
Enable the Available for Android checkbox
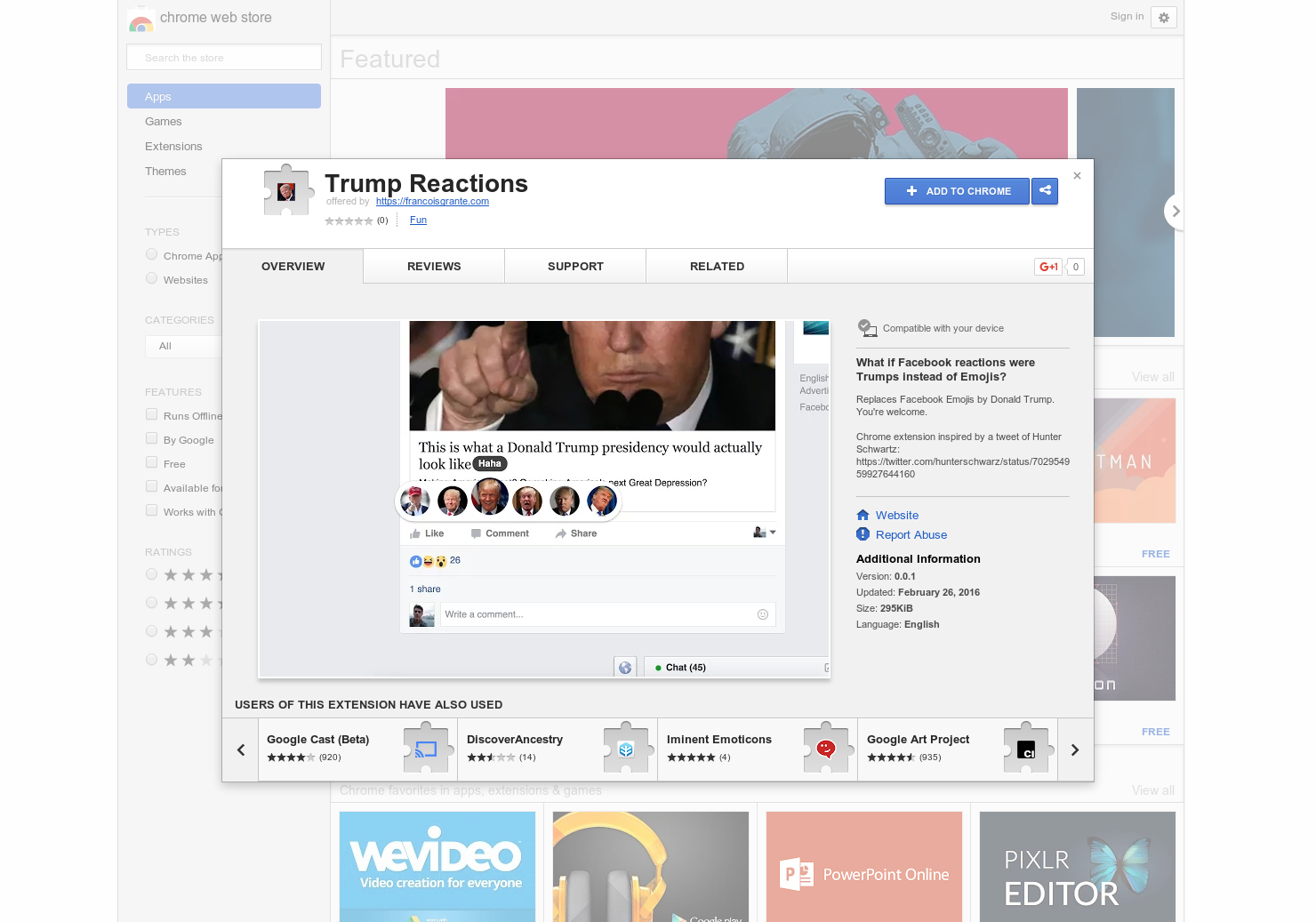pos(152,486)
